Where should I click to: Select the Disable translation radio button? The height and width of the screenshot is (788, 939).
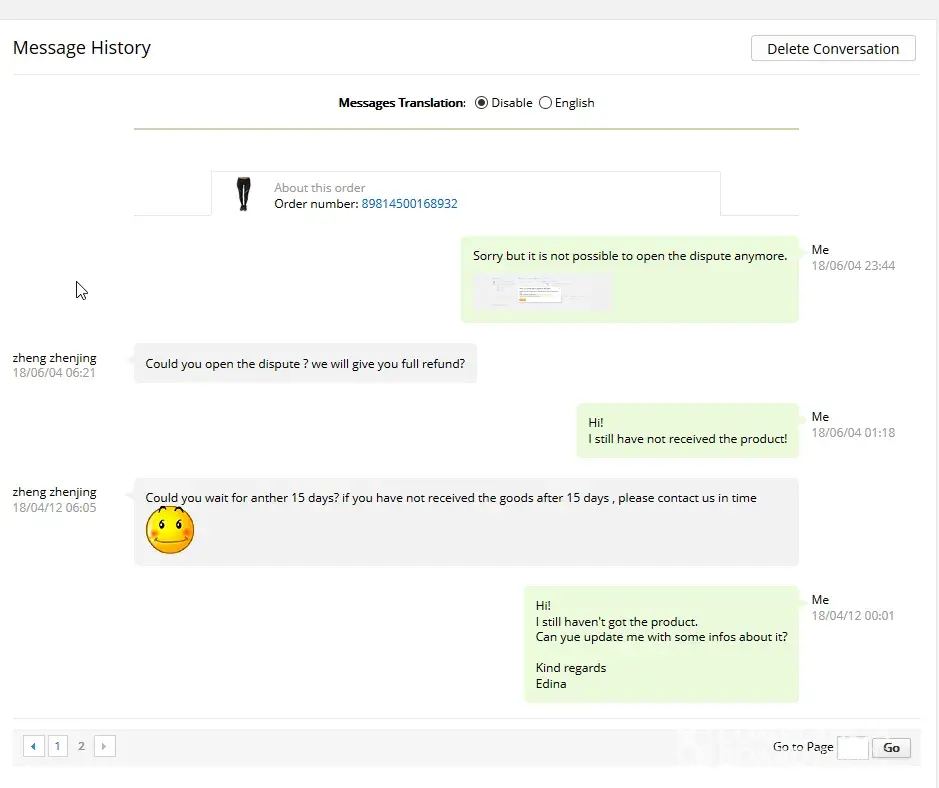[482, 103]
